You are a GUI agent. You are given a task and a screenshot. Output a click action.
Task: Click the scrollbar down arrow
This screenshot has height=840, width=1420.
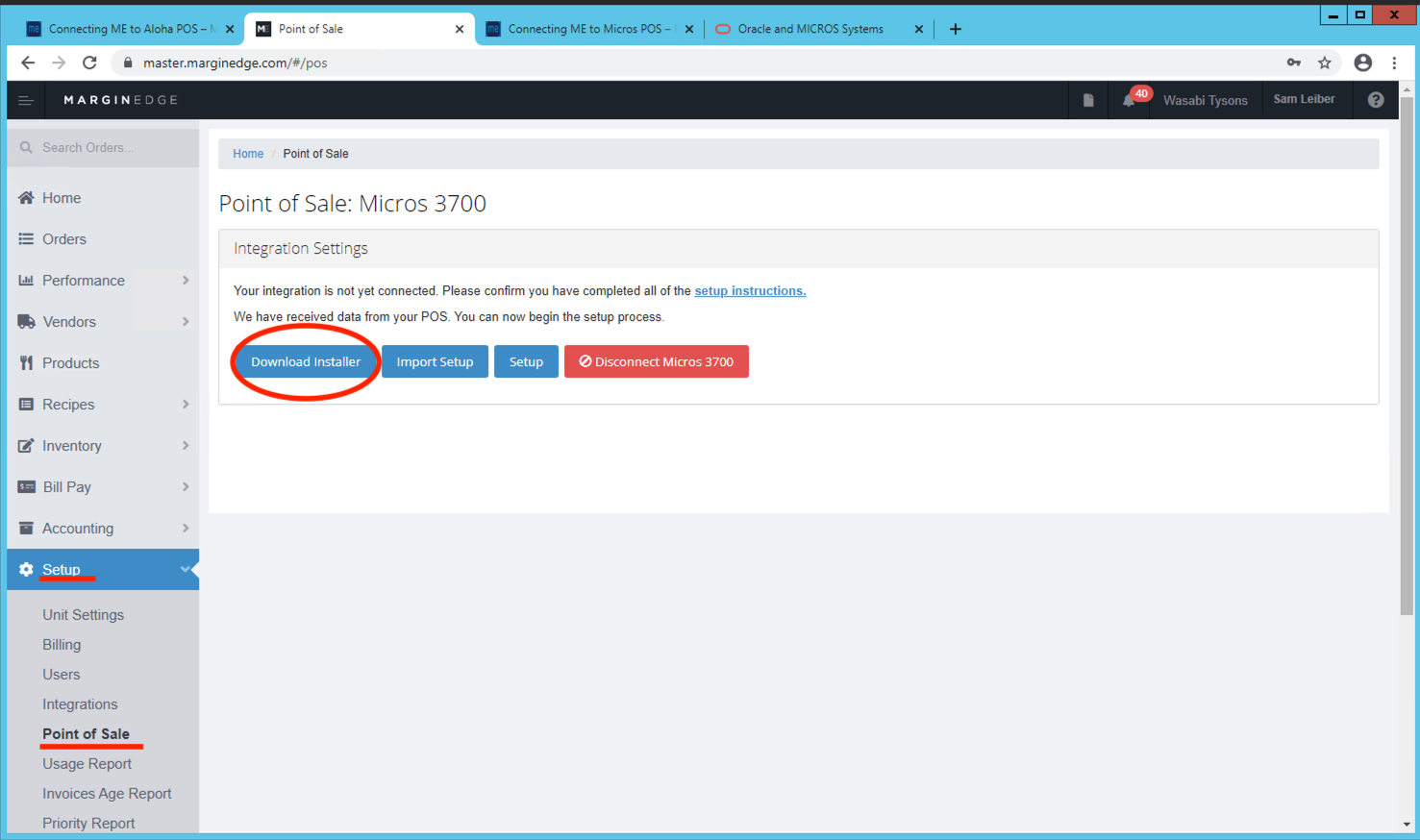click(x=1407, y=825)
